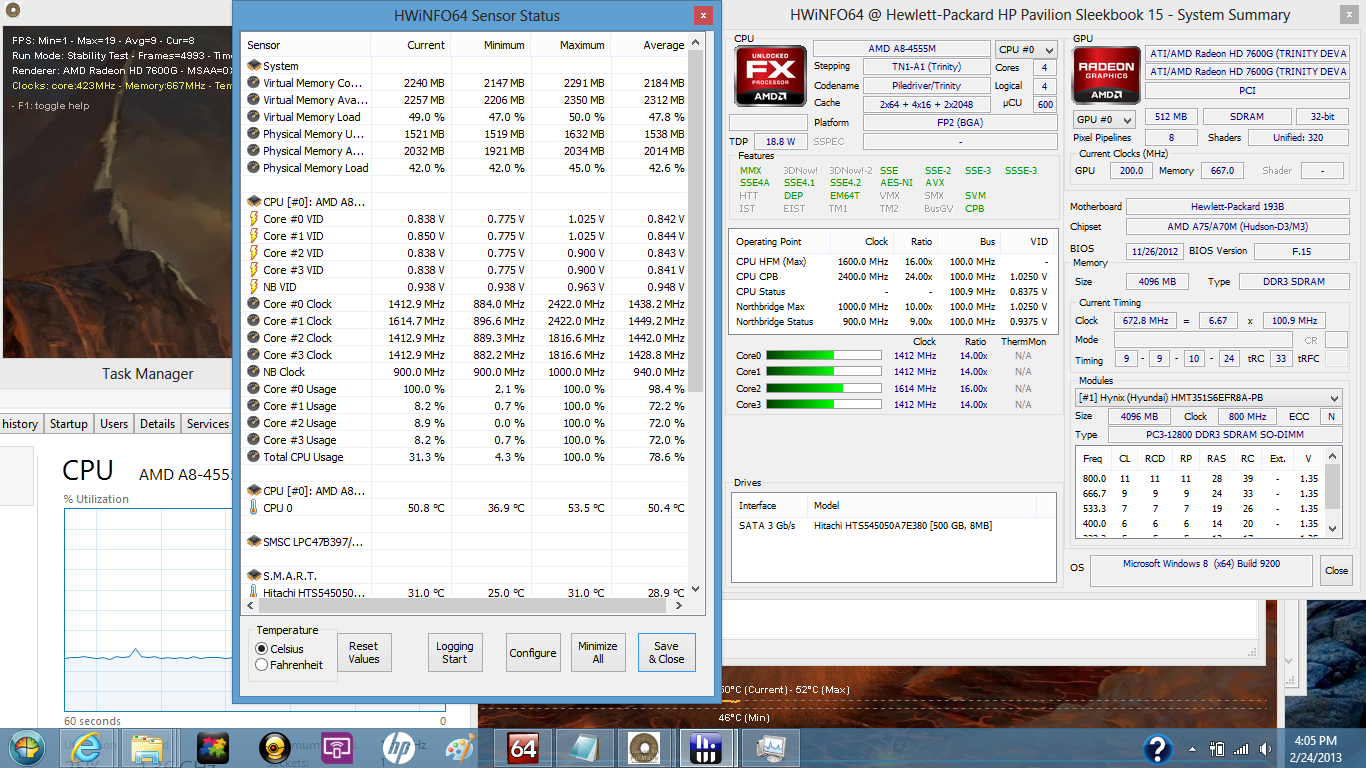1366x768 pixels.
Task: Click the colorful puzzle-piece taskbar icon
Action: tap(211, 747)
